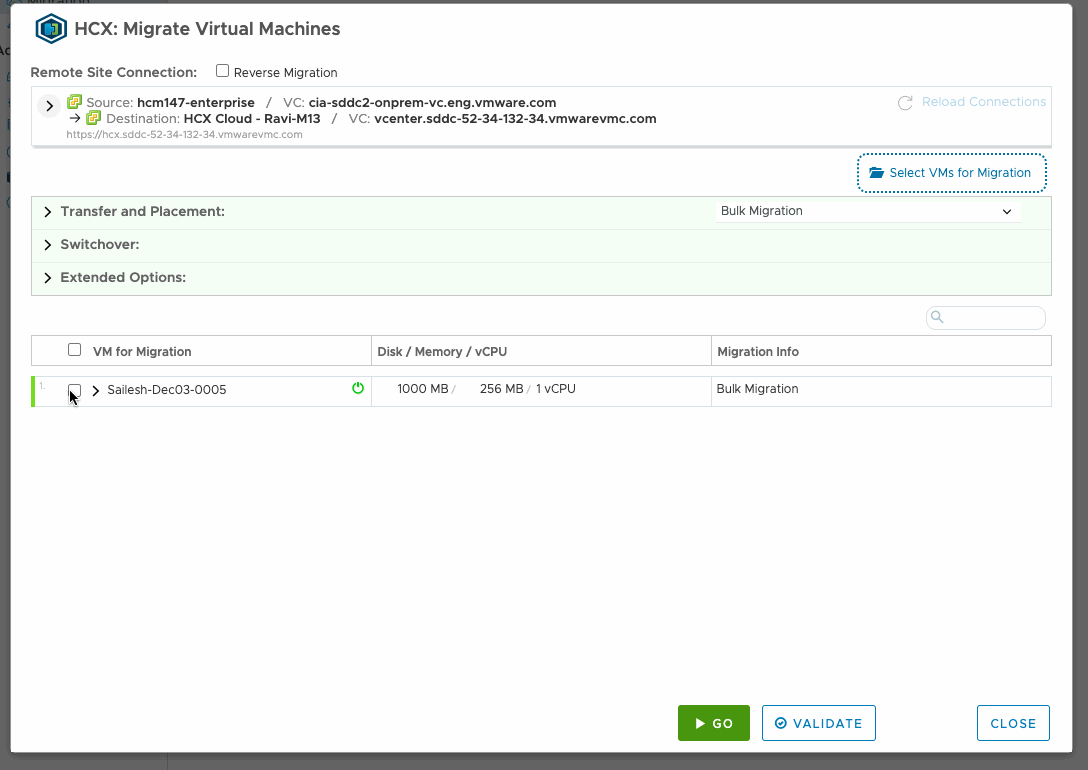Click the Reload Connections refresh icon
Image resolution: width=1088 pixels, height=770 pixels.
[x=905, y=101]
